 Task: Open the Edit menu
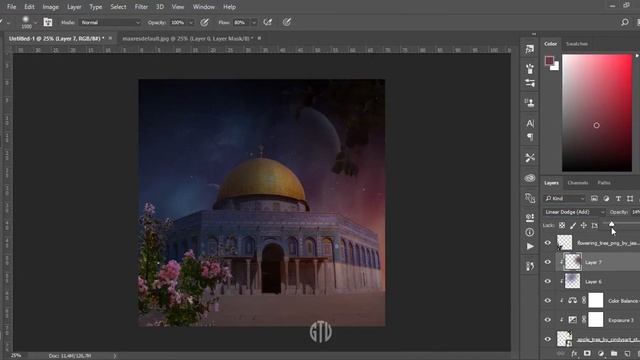(29, 7)
